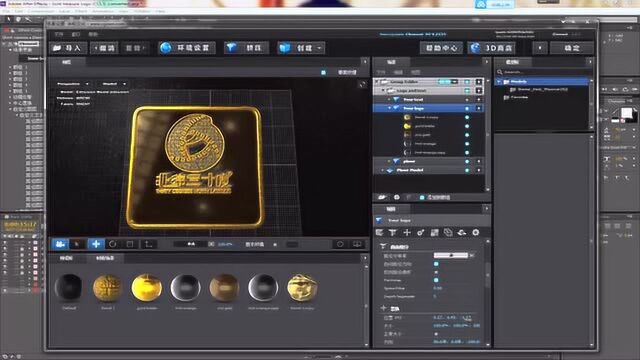The height and width of the screenshot is (360, 640).
Task: Open the Group Folder row options box
Action: (x=479, y=82)
